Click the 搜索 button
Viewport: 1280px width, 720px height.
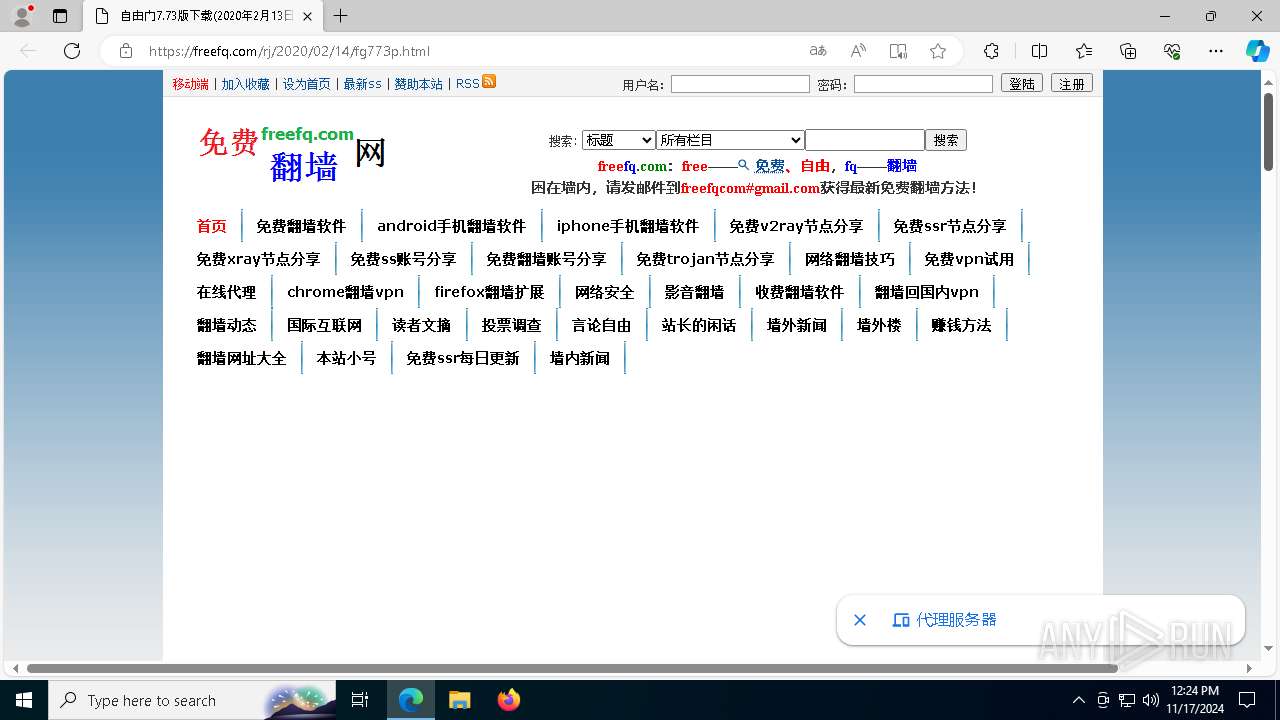946,140
